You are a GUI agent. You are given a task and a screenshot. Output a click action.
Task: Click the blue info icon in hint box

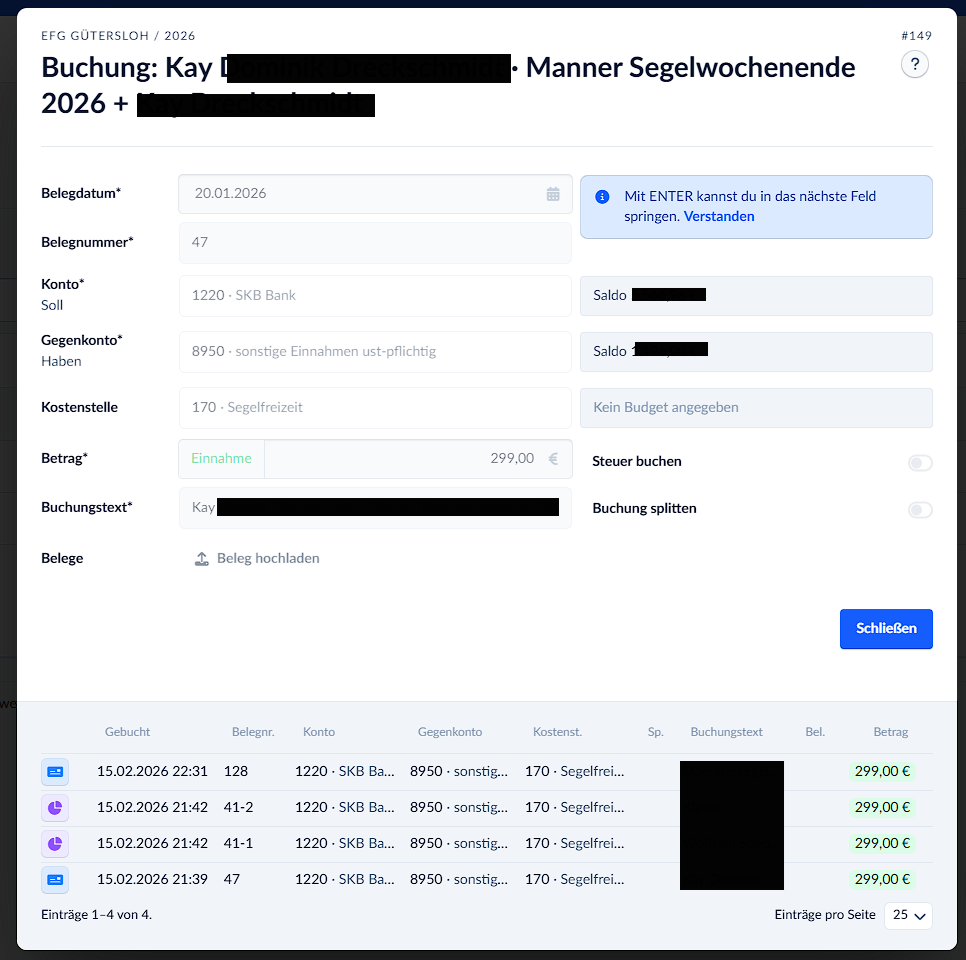(x=602, y=197)
